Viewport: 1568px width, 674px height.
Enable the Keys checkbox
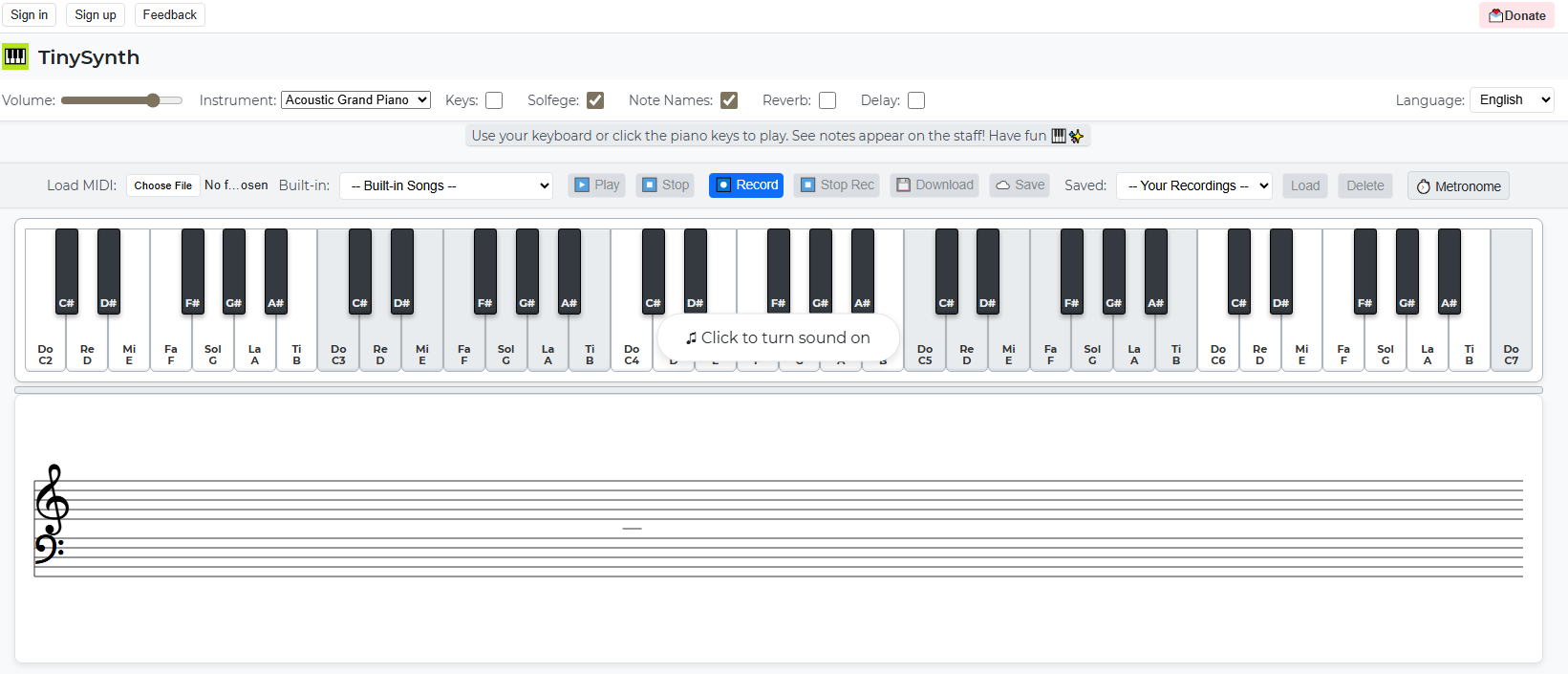point(494,100)
